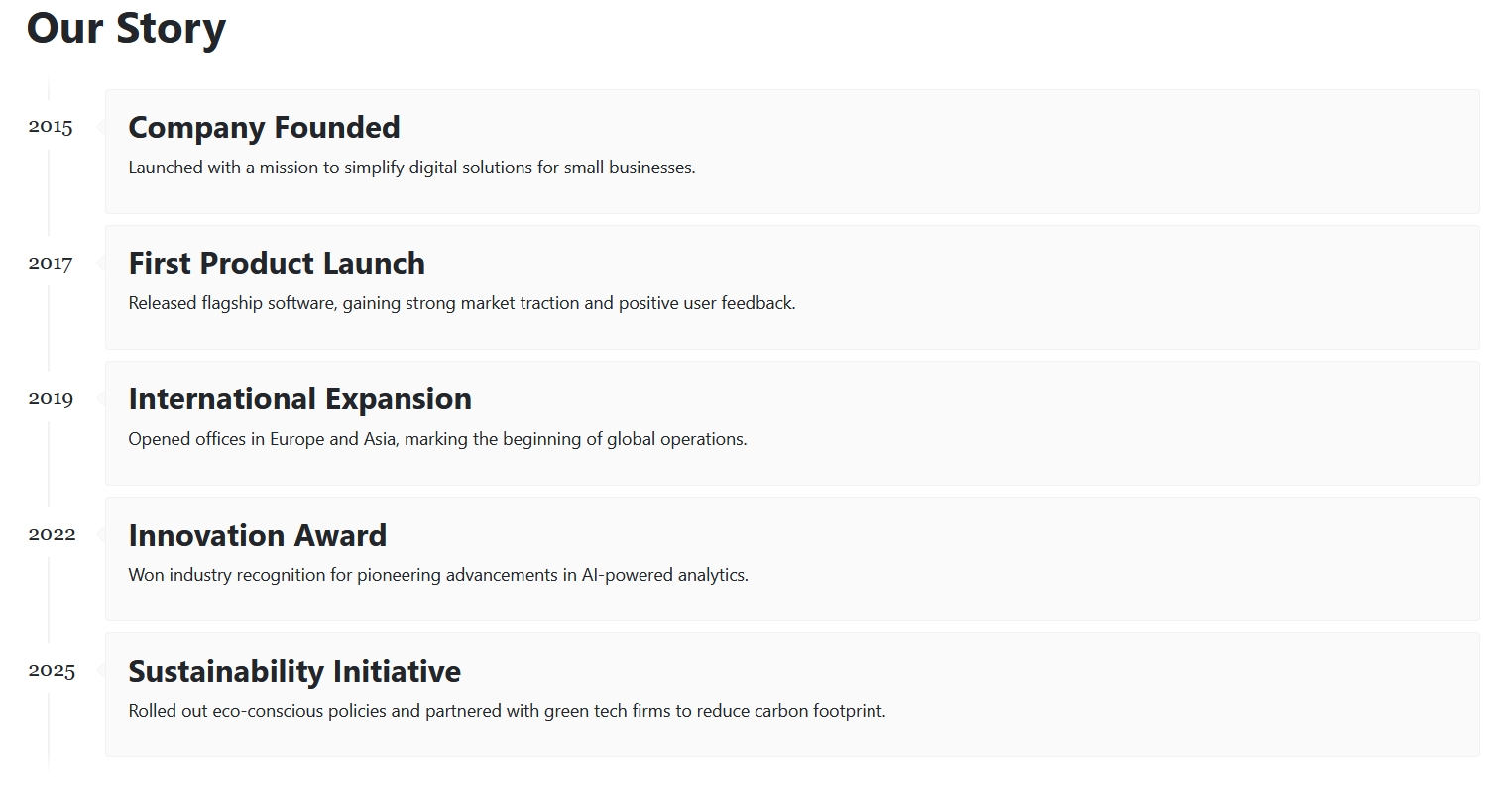Click empty area of International Expansion card
The image size is (1512, 786).
tap(1091, 423)
